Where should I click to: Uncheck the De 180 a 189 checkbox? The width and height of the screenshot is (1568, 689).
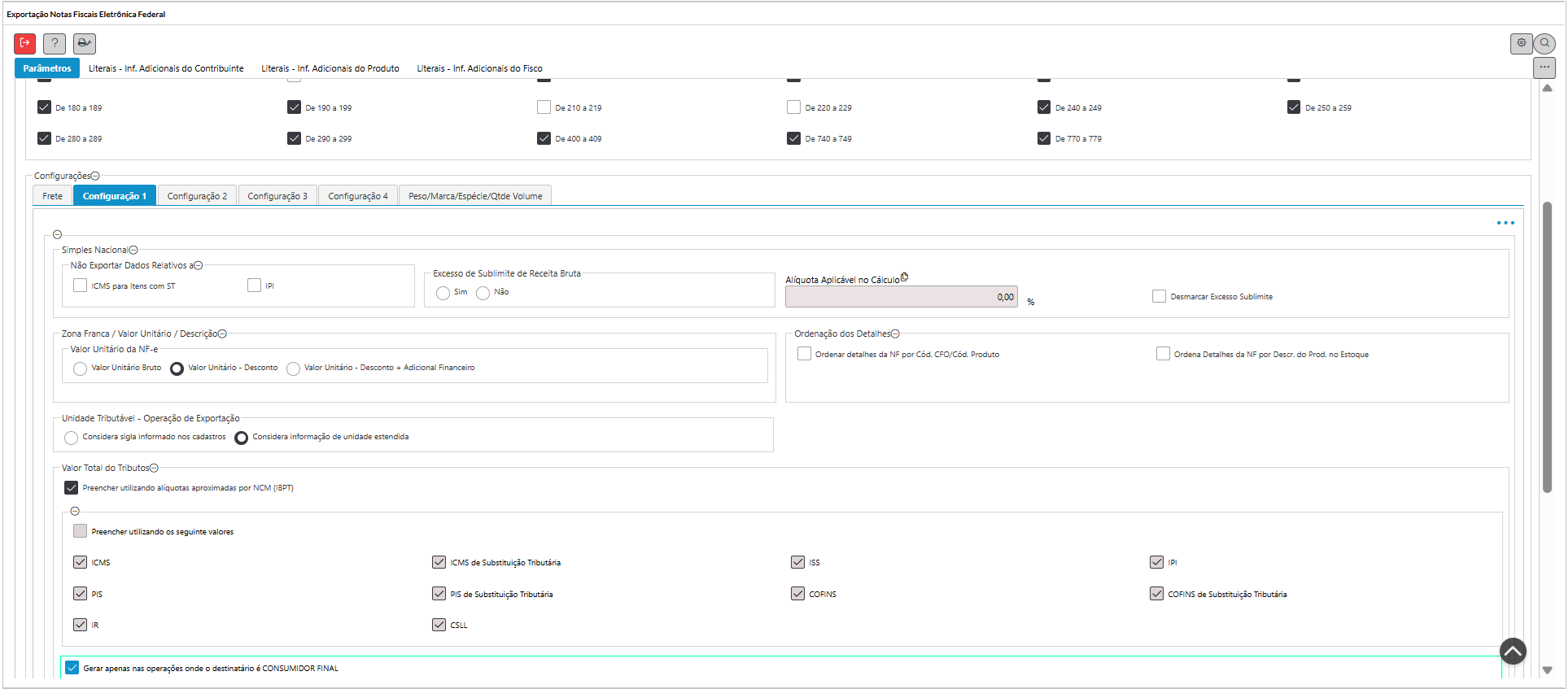tap(45, 107)
